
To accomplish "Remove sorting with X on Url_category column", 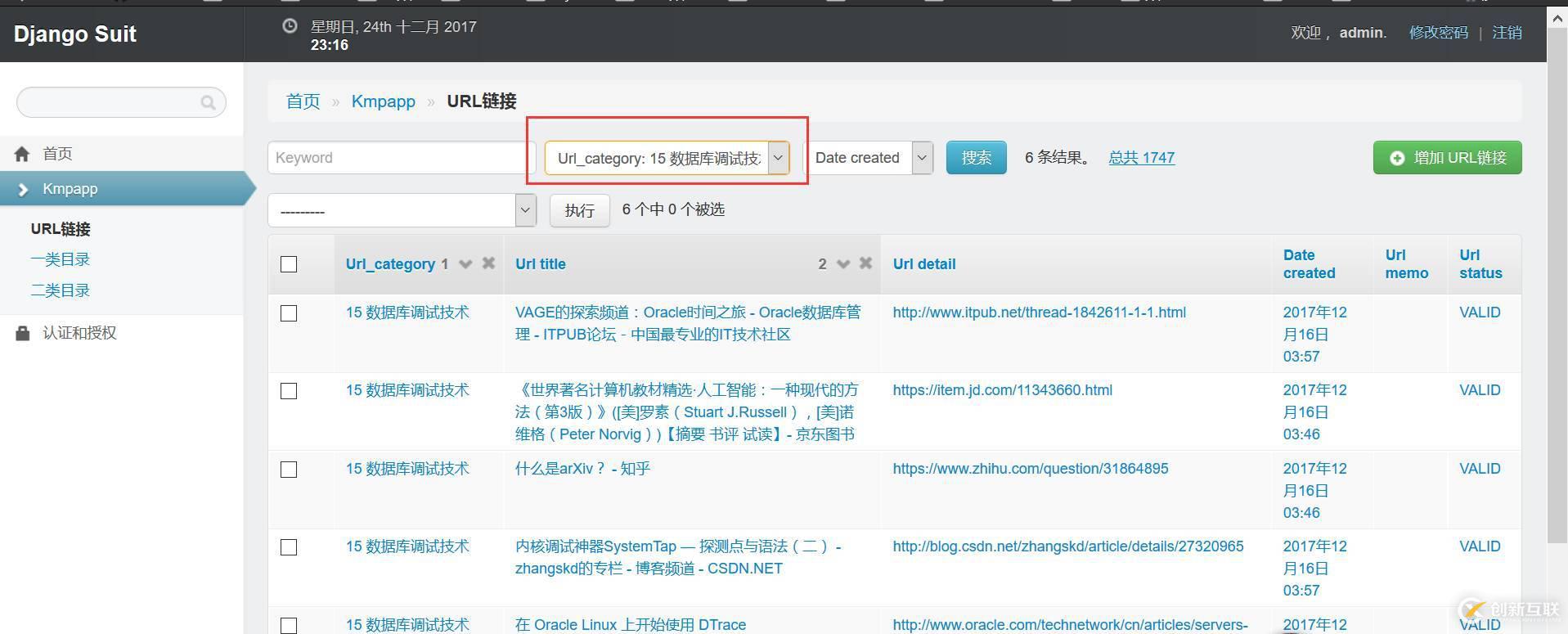I will tap(488, 263).
